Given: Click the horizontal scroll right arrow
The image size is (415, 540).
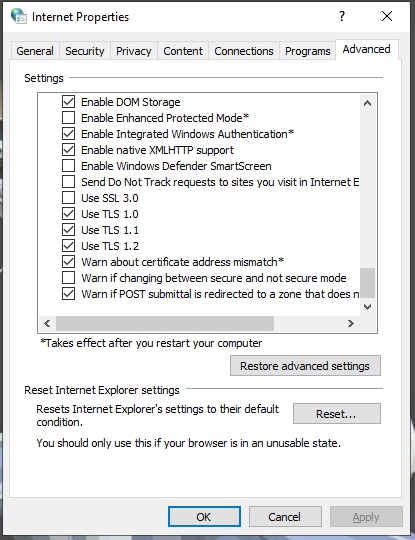Looking at the screenshot, I should tap(351, 324).
